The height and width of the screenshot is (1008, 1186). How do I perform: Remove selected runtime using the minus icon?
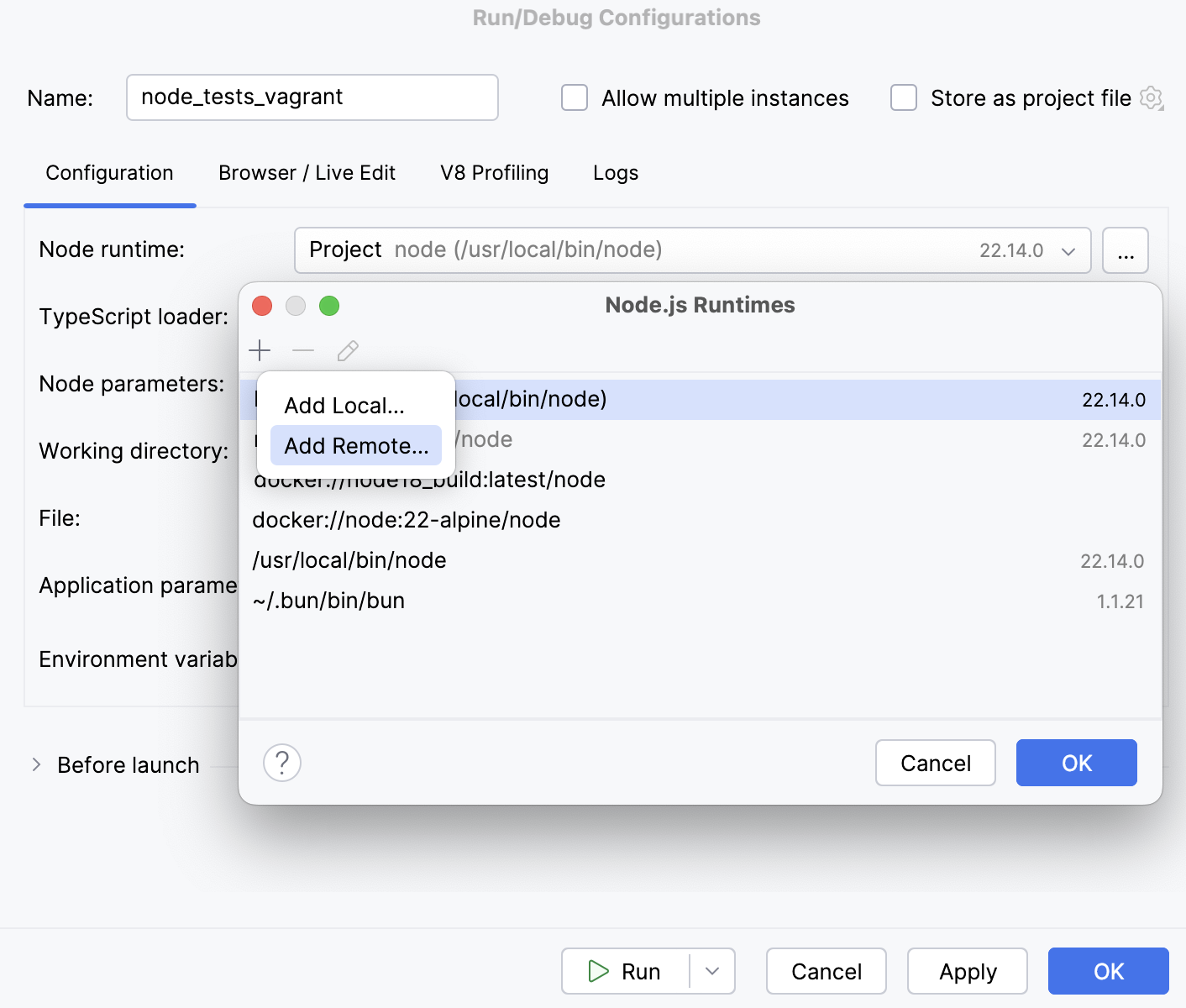[303, 350]
